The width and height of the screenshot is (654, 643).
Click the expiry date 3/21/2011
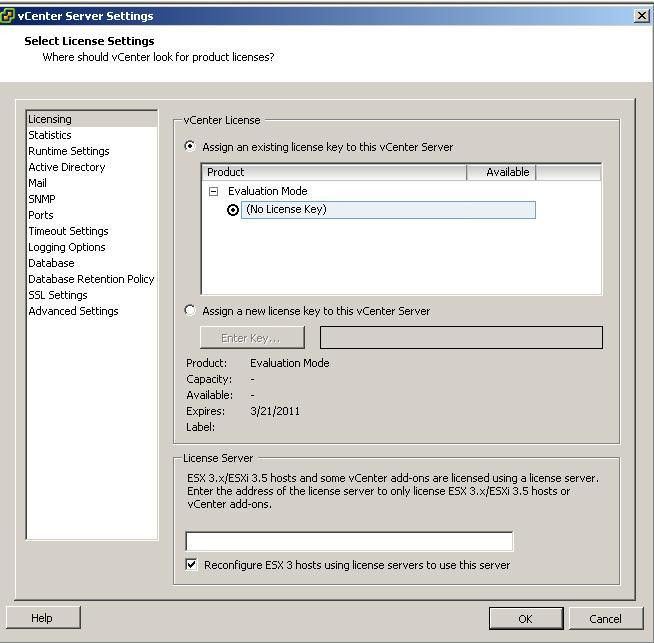point(275,411)
